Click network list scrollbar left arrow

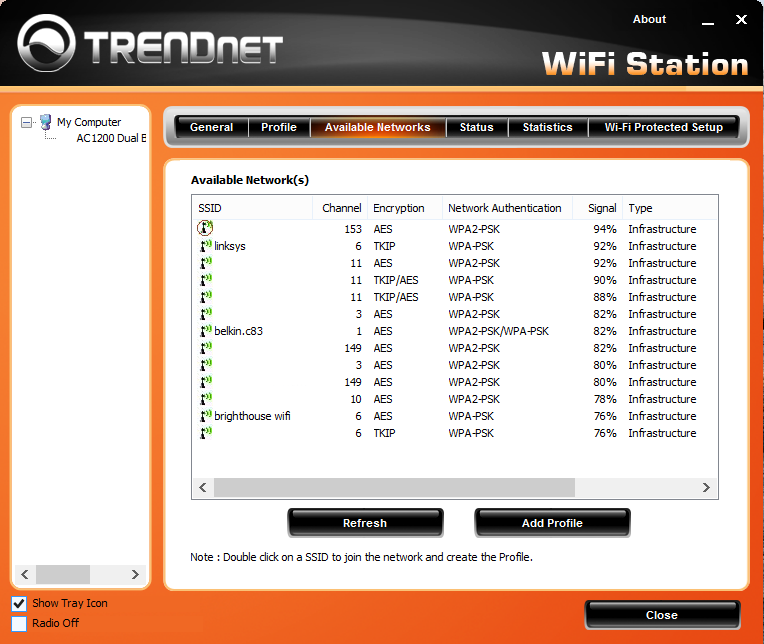coord(203,488)
